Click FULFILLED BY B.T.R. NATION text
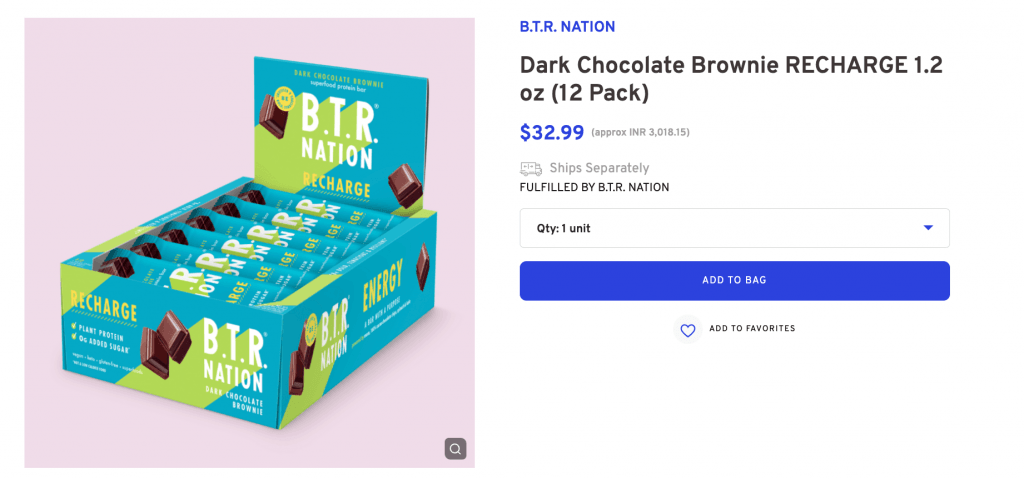The height and width of the screenshot is (479, 1024). pyautogui.click(x=594, y=187)
